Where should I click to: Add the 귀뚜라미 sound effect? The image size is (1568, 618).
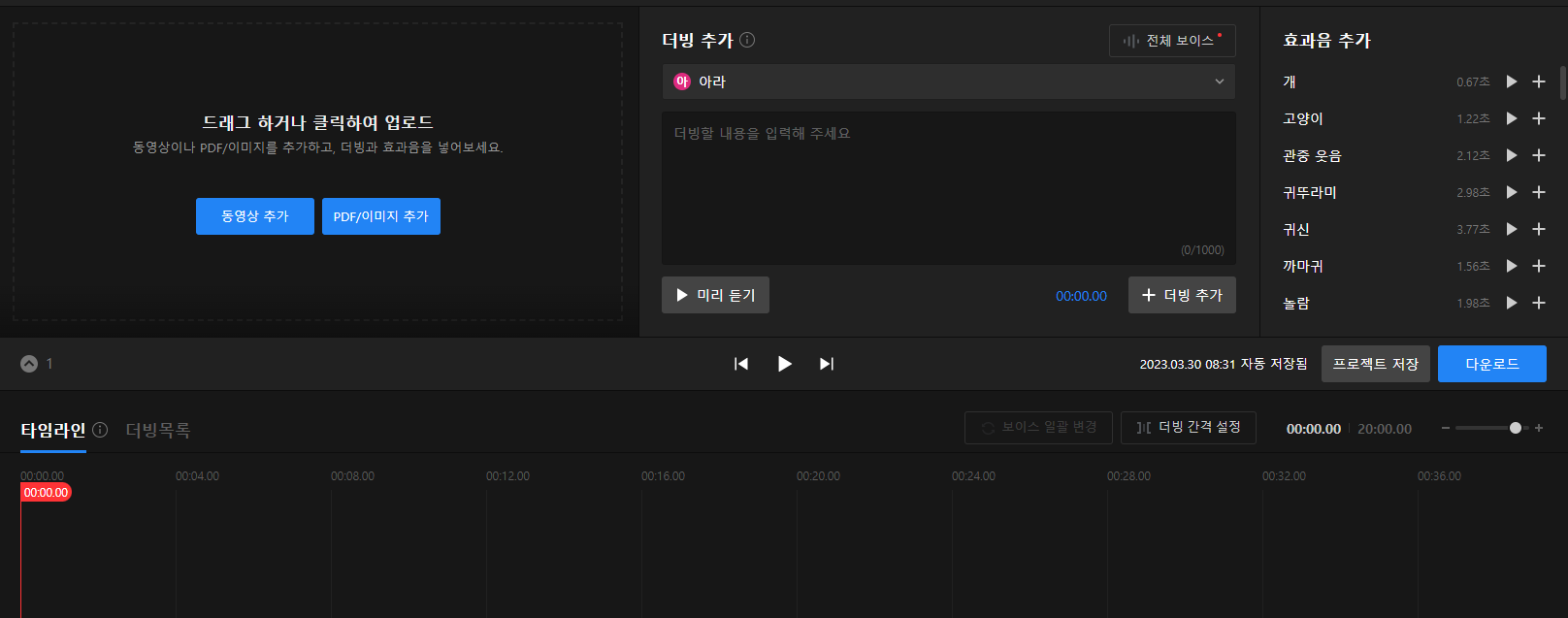[x=1539, y=192]
